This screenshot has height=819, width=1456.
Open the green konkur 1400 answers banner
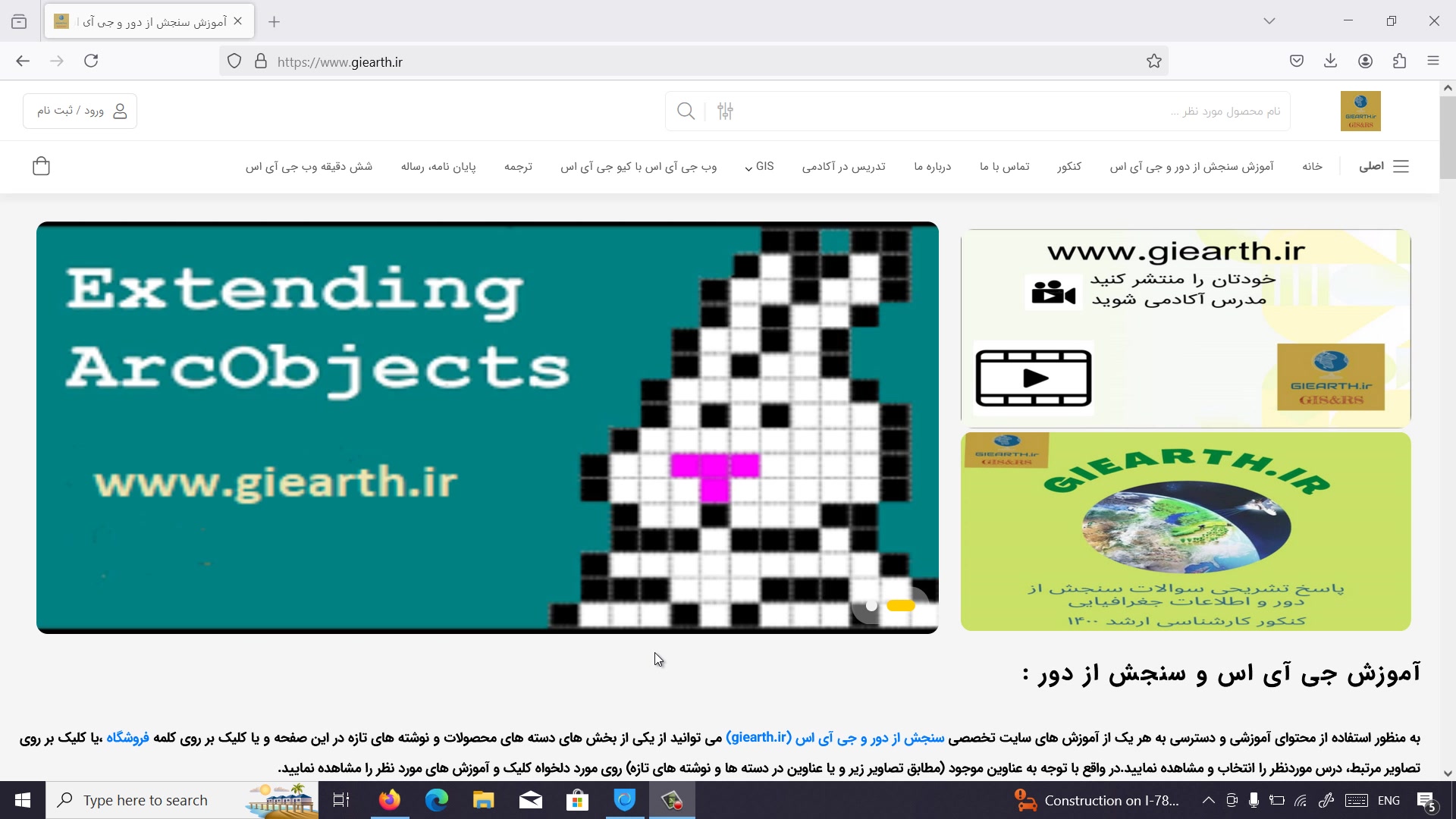click(1185, 532)
